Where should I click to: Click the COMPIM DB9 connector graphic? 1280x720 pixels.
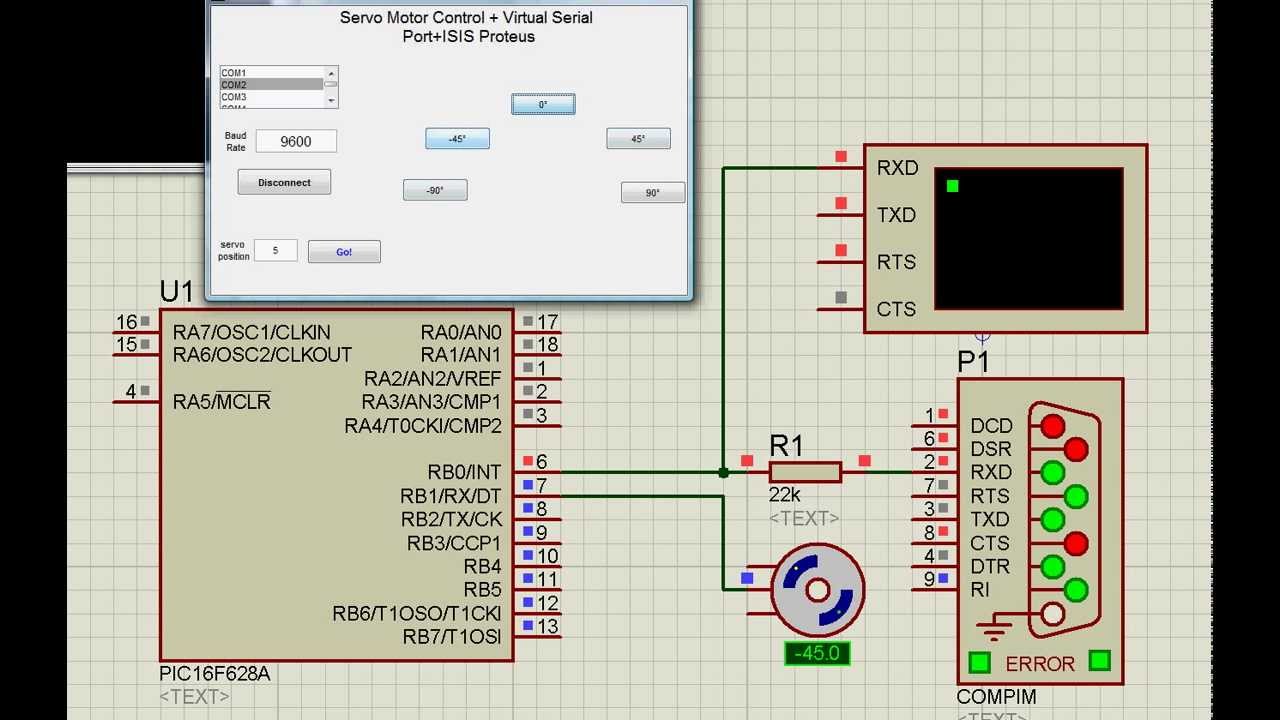coord(1066,520)
